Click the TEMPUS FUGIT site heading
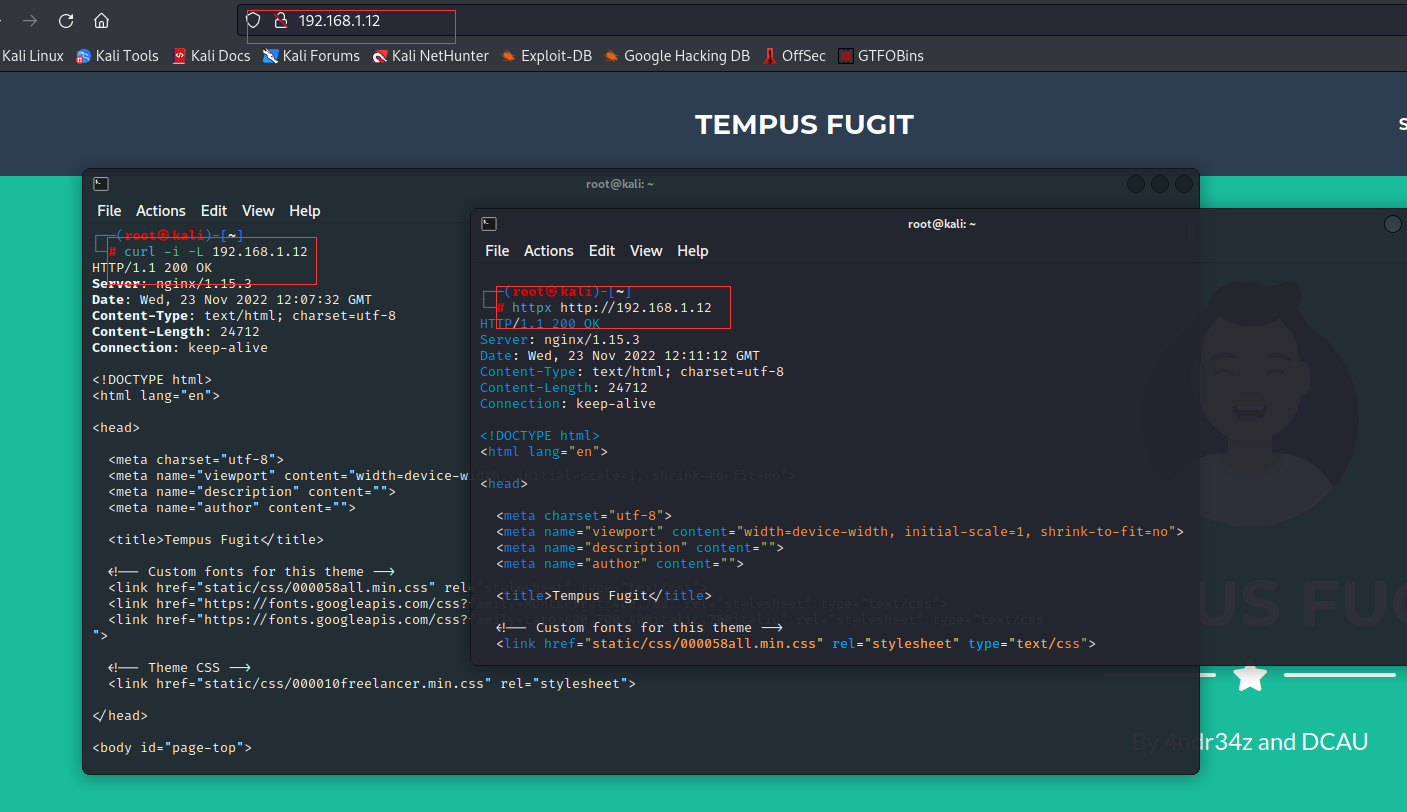Screen dimensions: 1407x812 coord(804,125)
